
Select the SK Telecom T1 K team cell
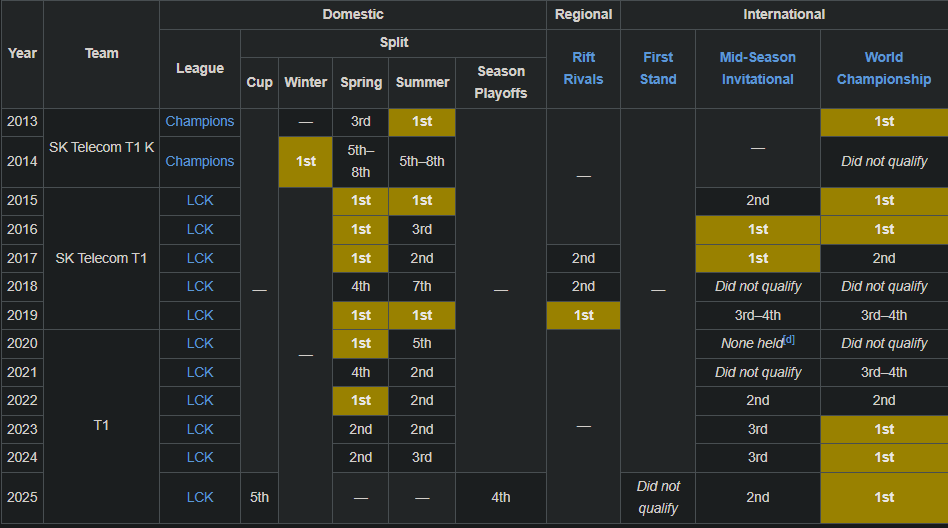(101, 148)
